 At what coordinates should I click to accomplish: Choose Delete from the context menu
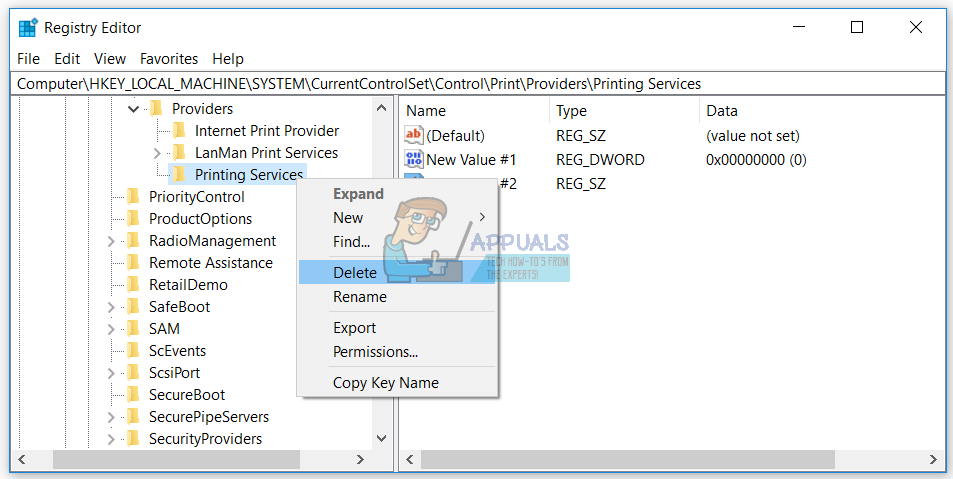coord(355,272)
